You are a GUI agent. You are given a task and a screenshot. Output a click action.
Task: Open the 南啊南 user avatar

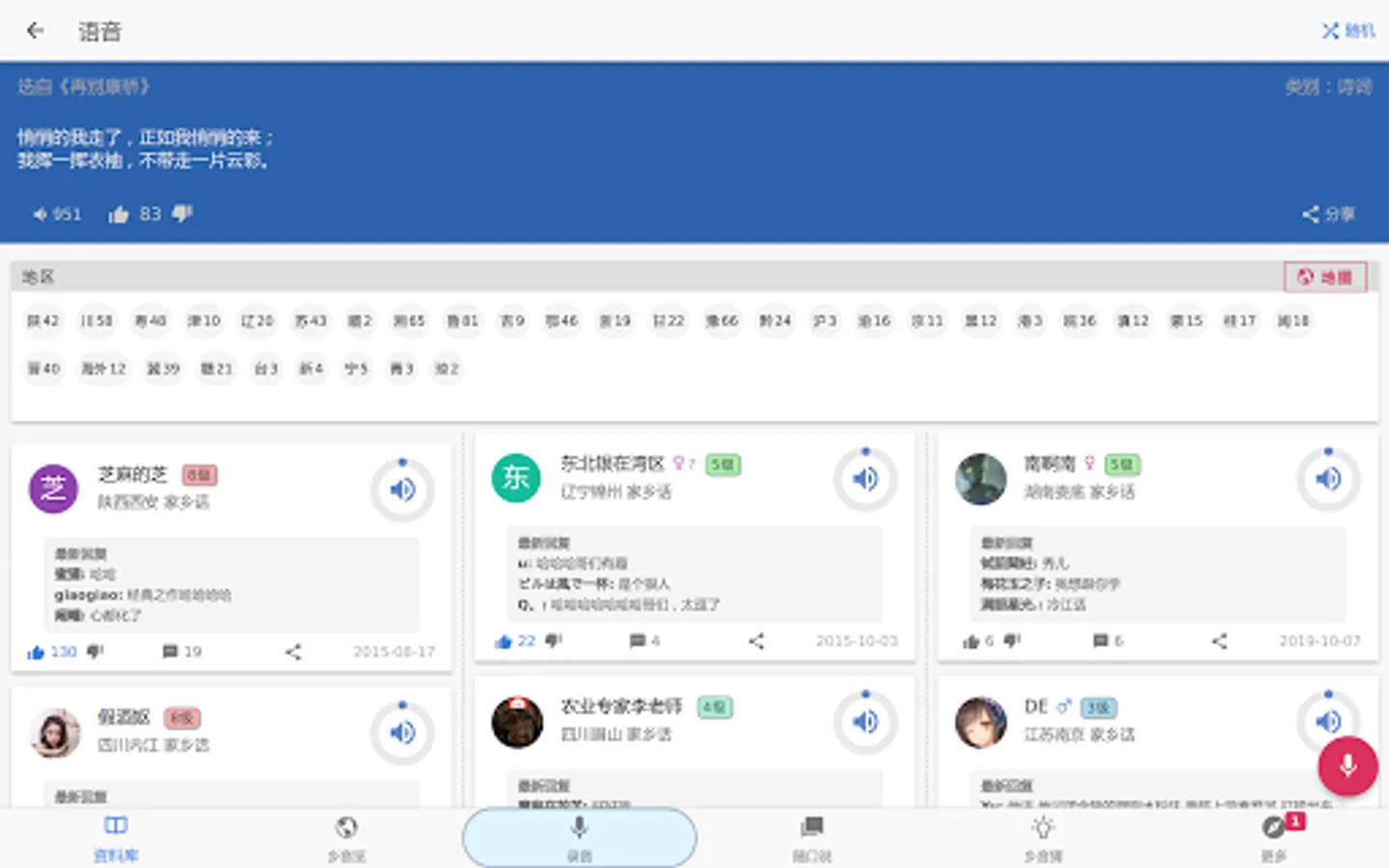point(980,478)
